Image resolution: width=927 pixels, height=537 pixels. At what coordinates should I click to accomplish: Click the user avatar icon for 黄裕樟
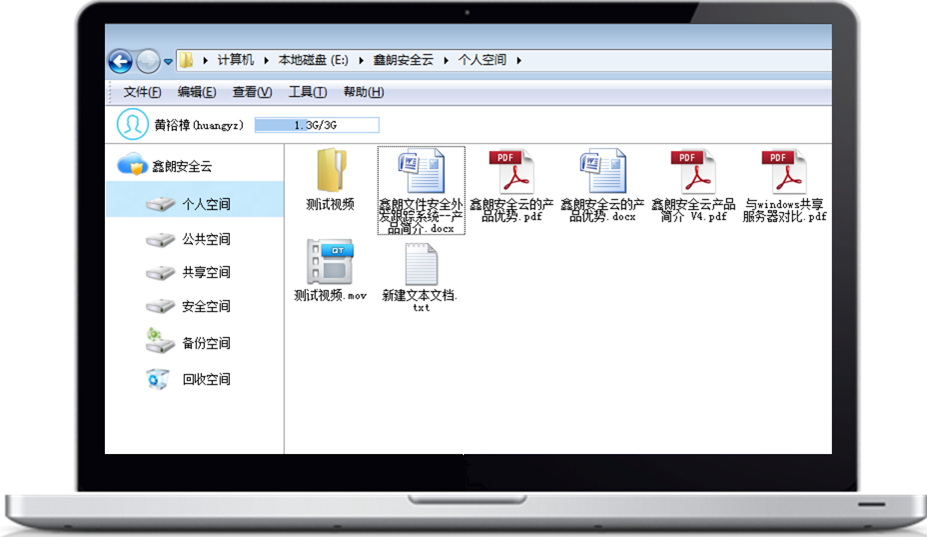132,124
